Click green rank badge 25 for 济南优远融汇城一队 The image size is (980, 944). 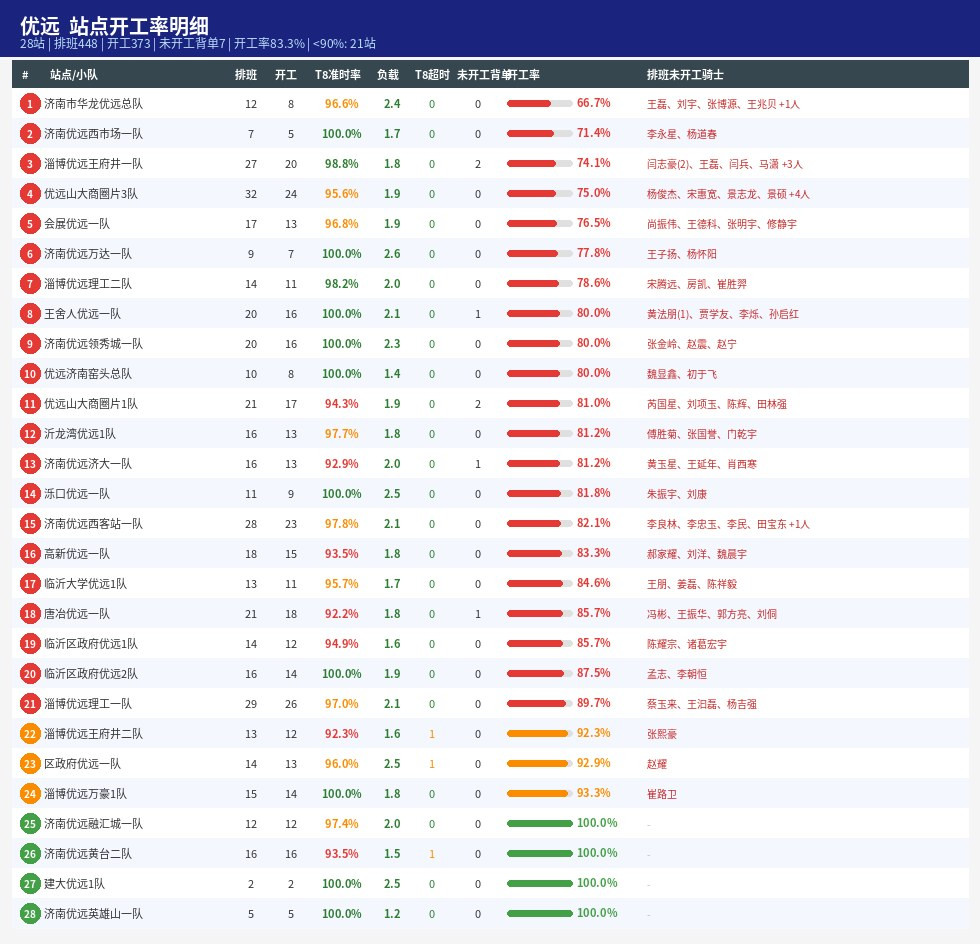[29, 824]
